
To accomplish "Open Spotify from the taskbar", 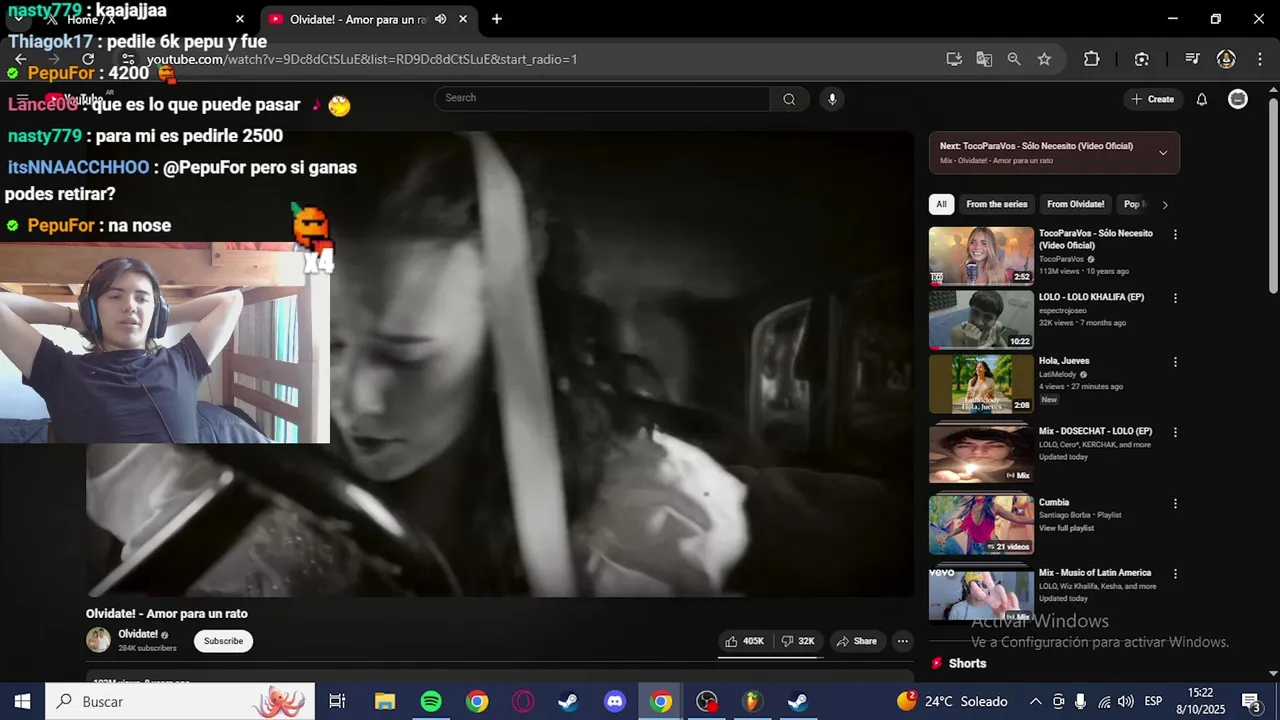I will pos(431,701).
